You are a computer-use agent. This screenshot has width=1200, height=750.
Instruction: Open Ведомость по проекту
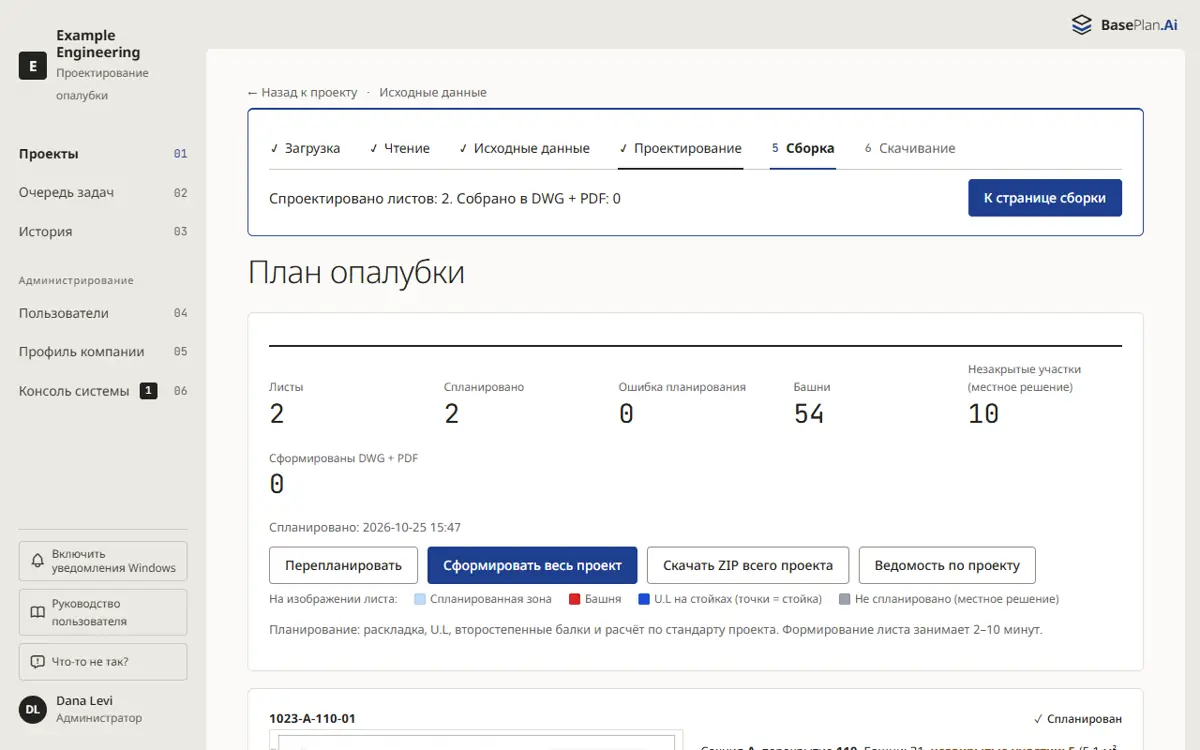pos(947,565)
